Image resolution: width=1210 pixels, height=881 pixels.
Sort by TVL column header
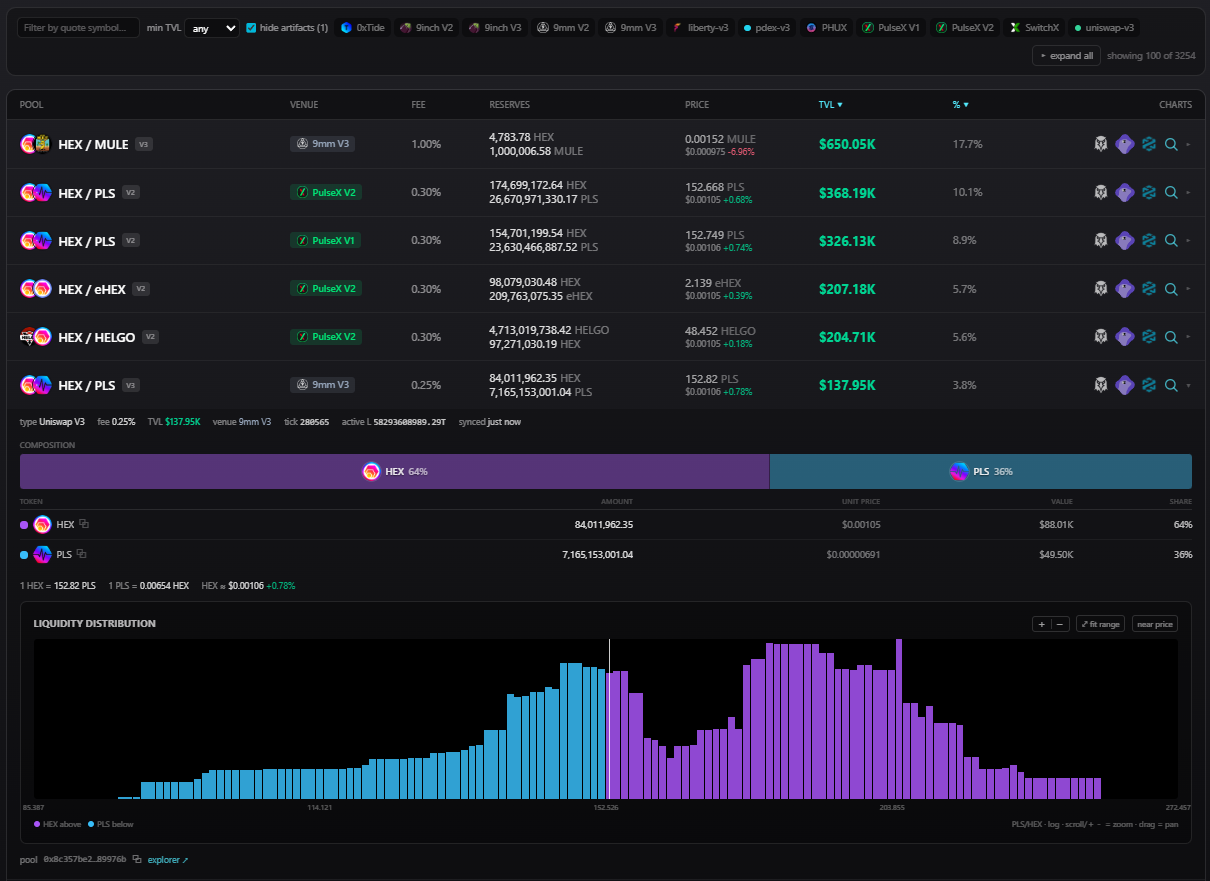830,104
